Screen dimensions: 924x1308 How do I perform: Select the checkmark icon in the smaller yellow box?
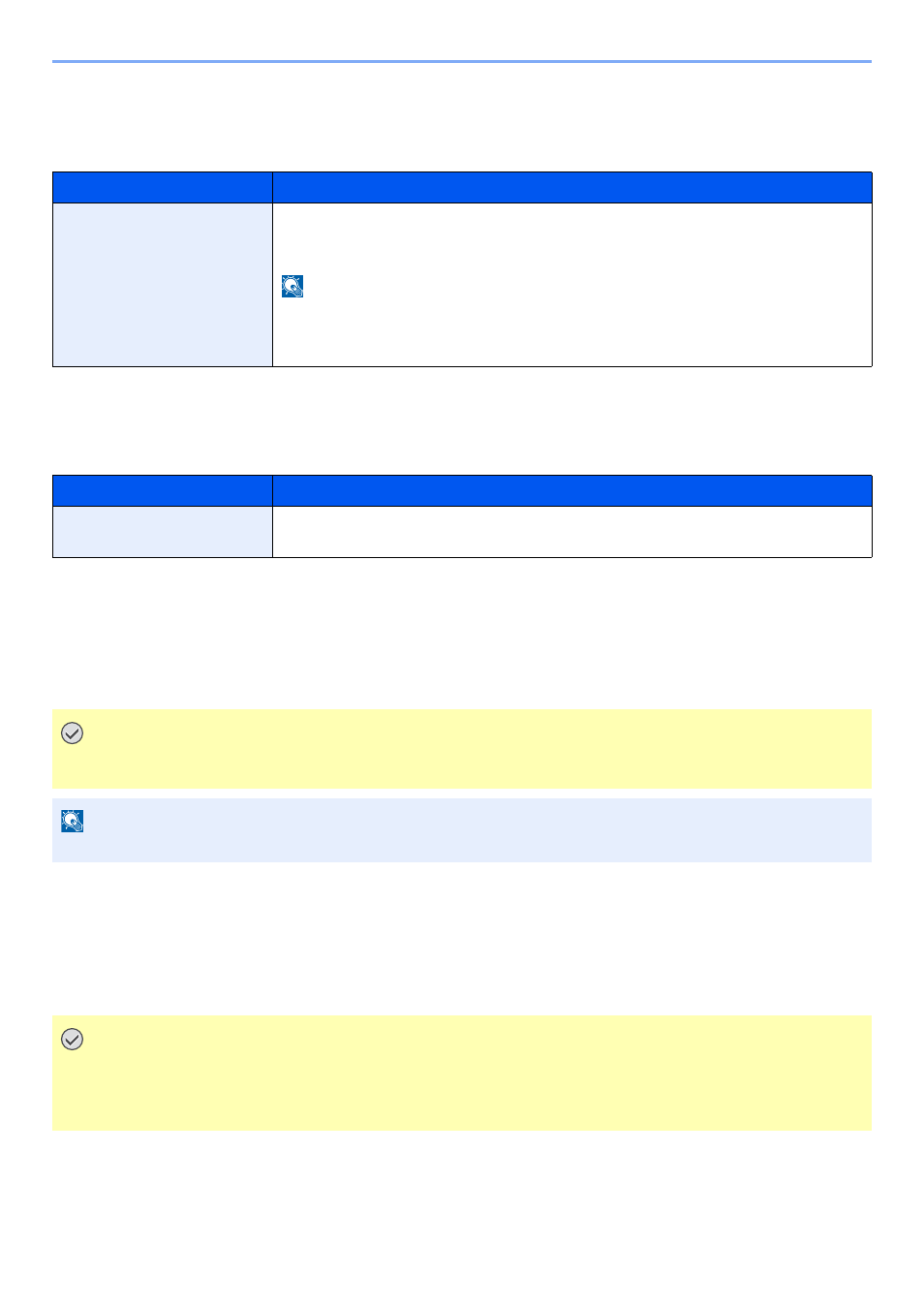[73, 733]
